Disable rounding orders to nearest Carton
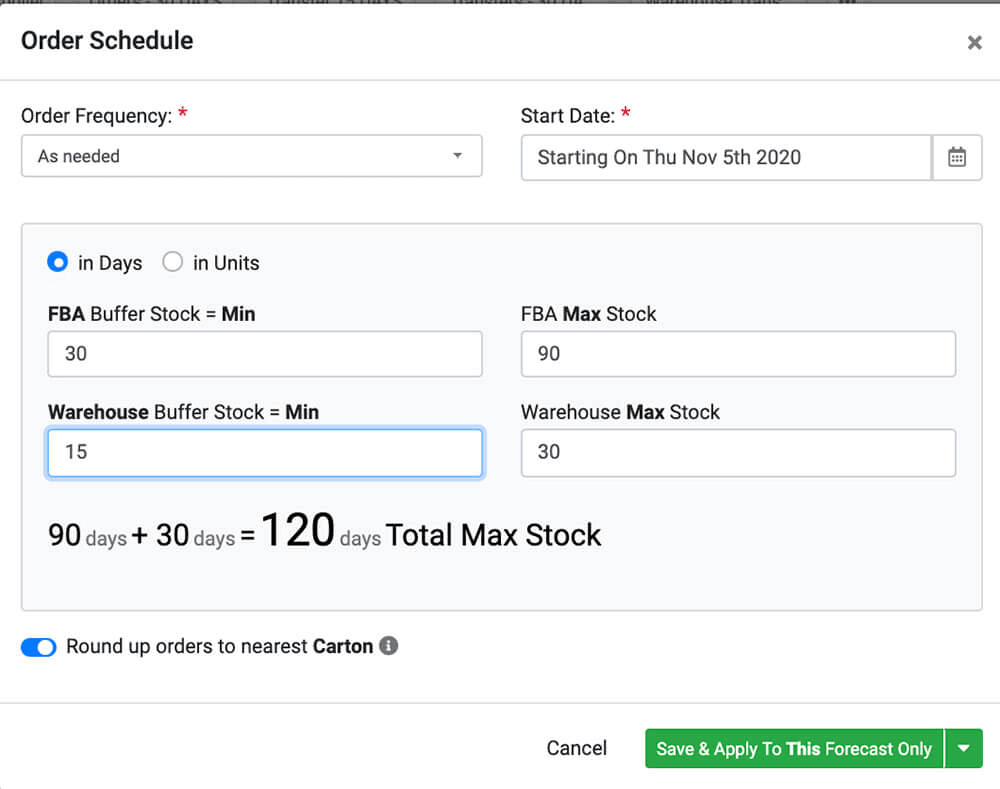 pyautogui.click(x=38, y=647)
